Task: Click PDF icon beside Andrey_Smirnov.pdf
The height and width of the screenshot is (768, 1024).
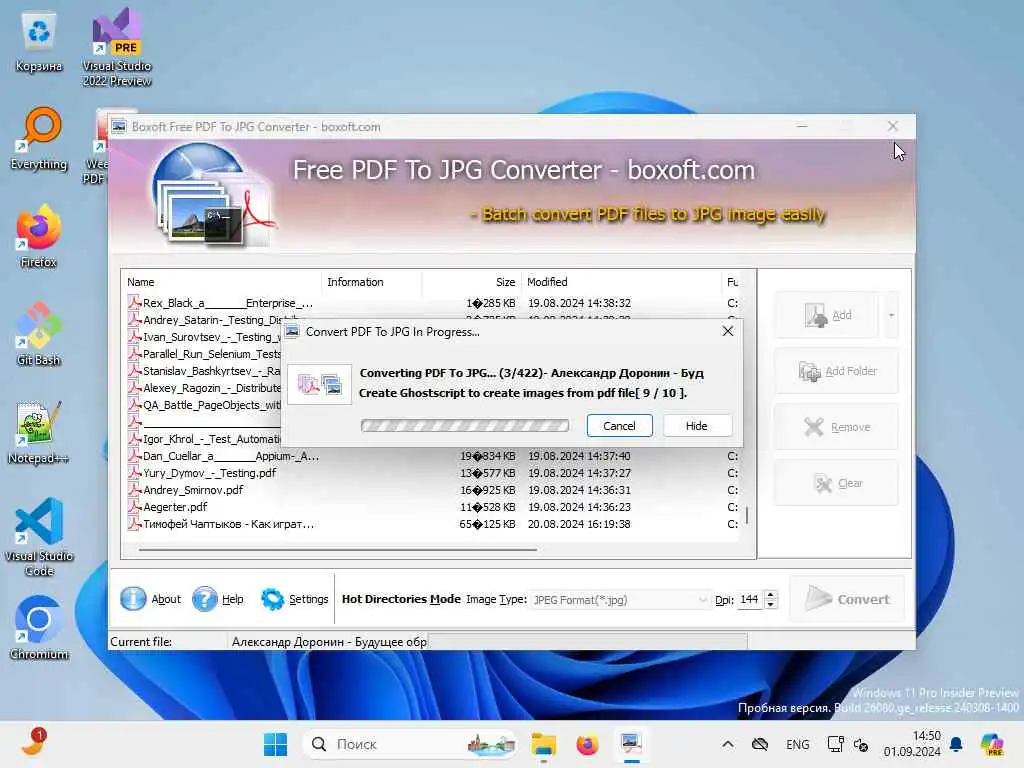Action: point(135,490)
